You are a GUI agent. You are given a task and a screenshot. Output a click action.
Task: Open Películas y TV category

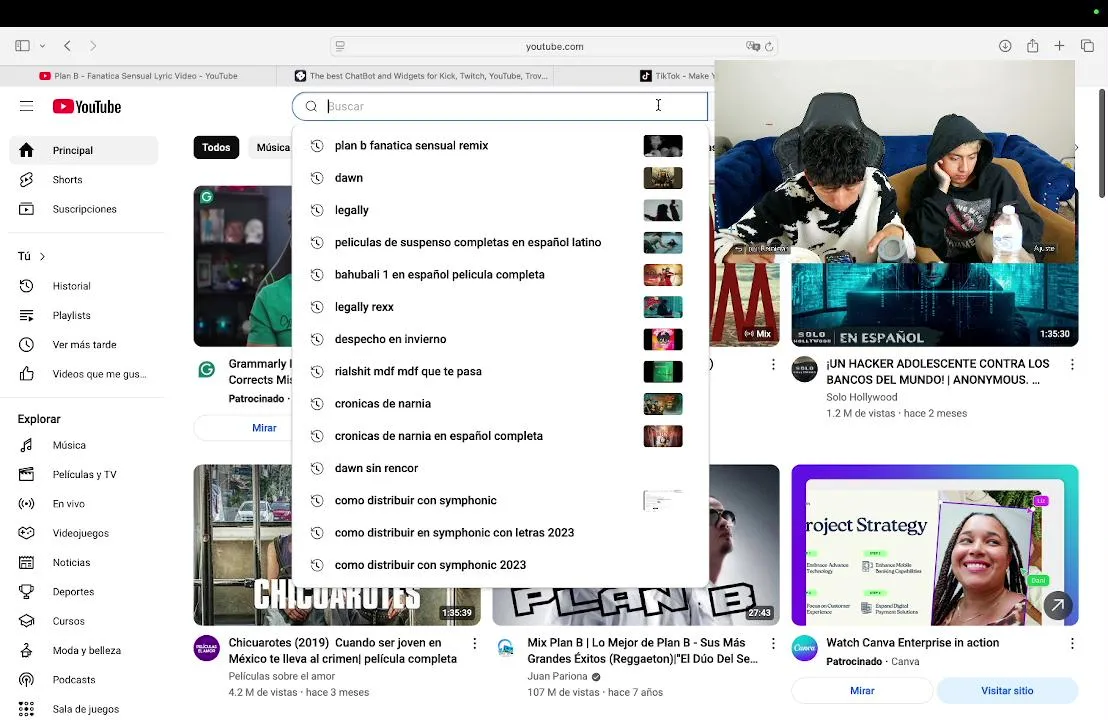click(83, 475)
